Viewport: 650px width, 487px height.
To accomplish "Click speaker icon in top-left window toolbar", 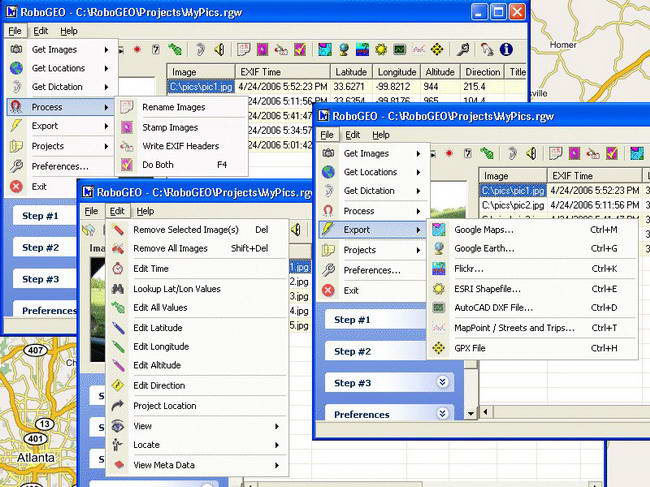I will pyautogui.click(x=219, y=50).
